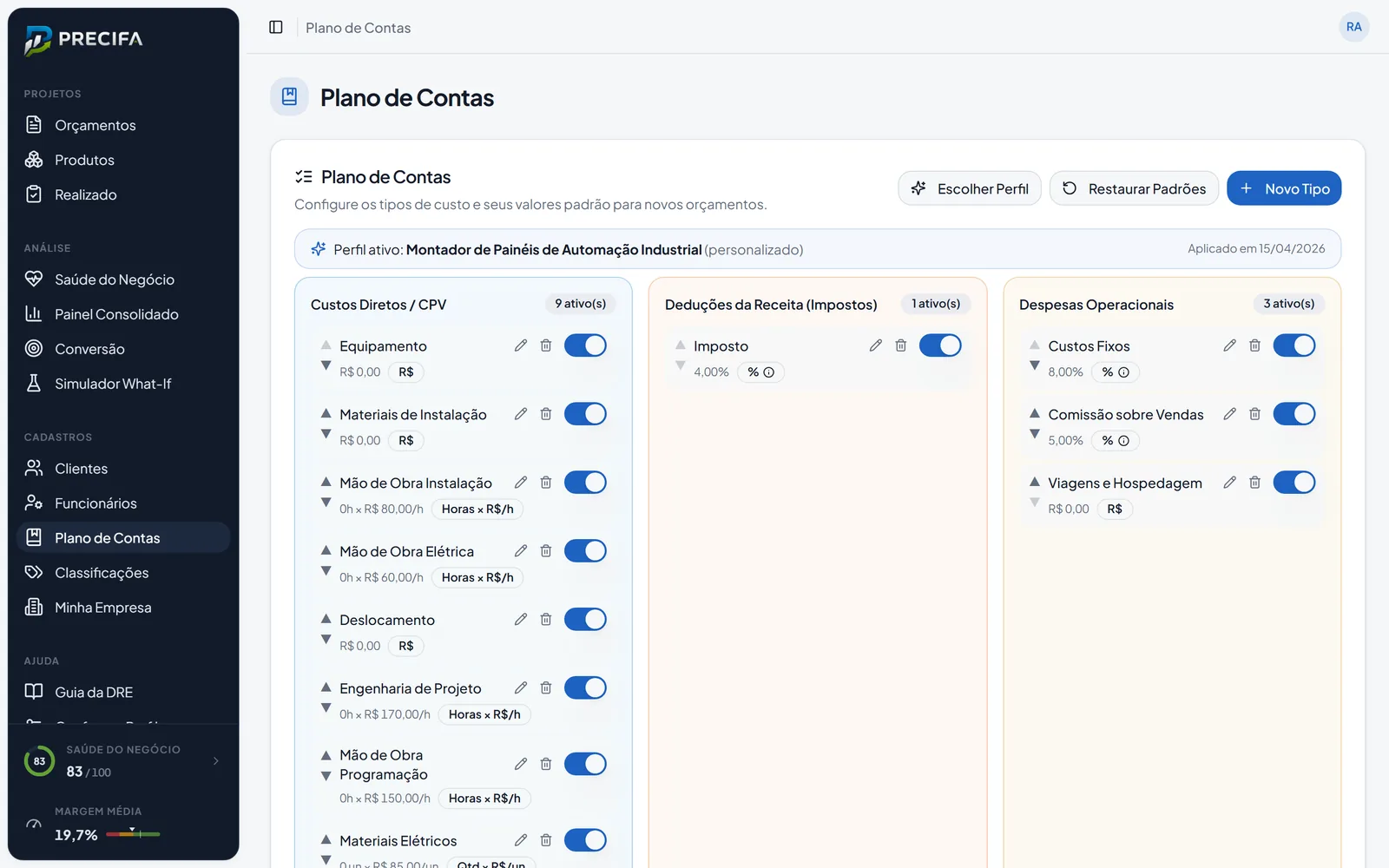1389x868 pixels.
Task: Edit the Custos Fixos expense
Action: [x=1229, y=345]
